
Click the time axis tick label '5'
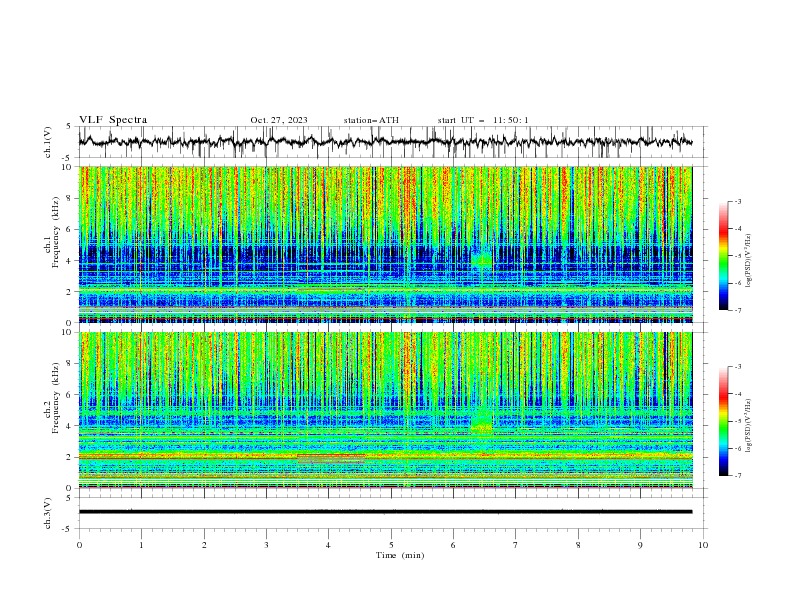click(x=391, y=545)
